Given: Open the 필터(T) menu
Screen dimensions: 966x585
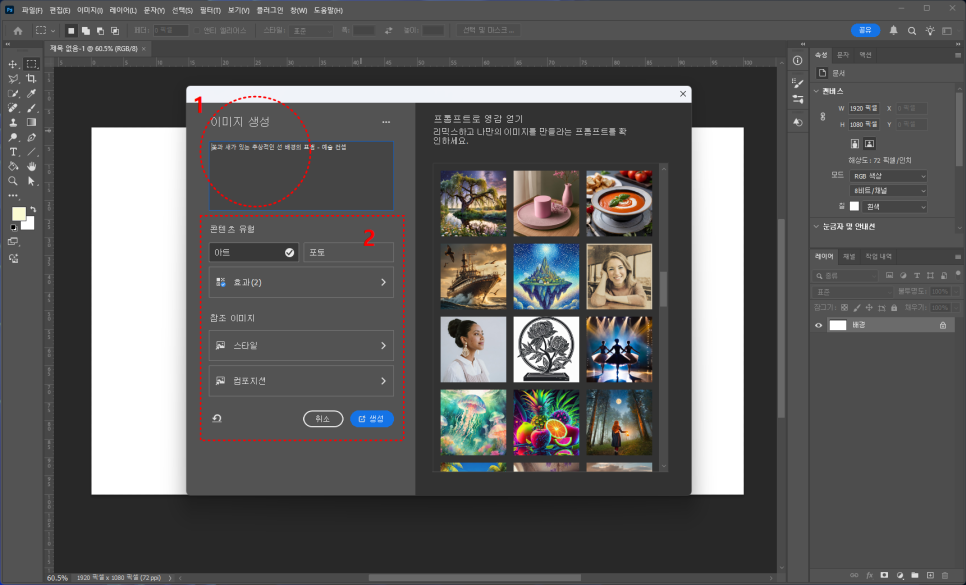Looking at the screenshot, I should [x=210, y=10].
